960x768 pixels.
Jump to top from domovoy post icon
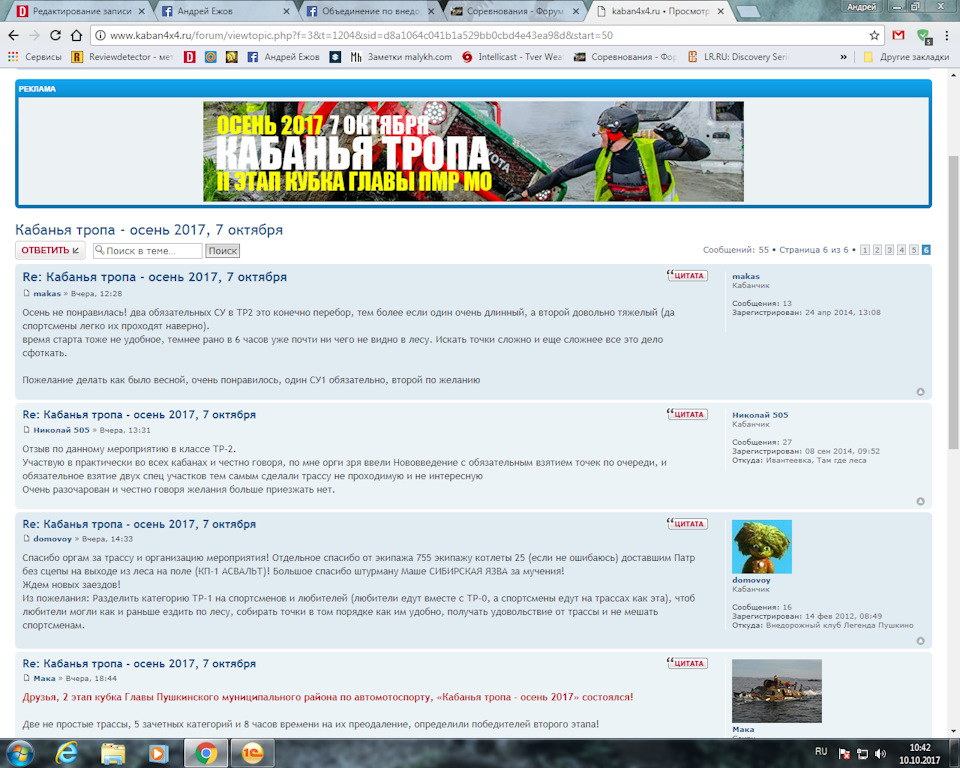(920, 641)
